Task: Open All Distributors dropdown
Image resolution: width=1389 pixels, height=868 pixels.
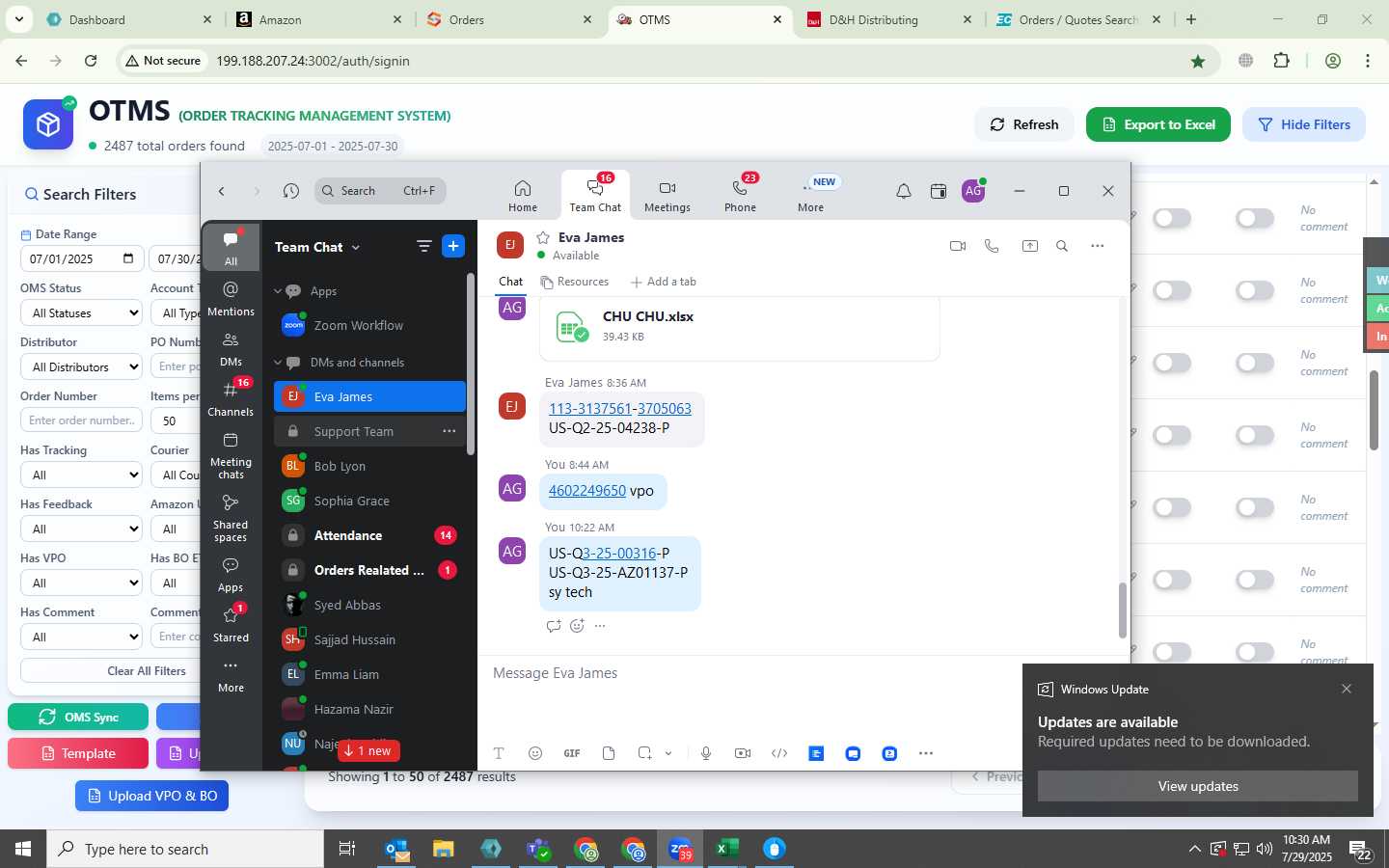Action: [82, 367]
